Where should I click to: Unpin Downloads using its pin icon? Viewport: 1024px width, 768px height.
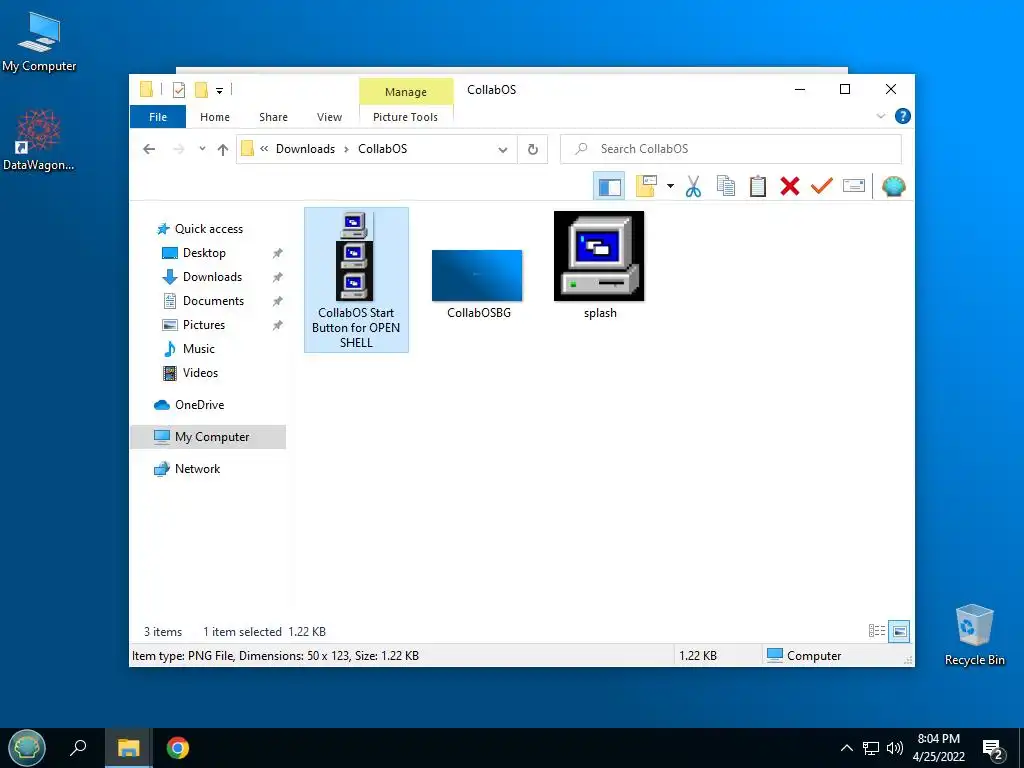[x=278, y=278]
